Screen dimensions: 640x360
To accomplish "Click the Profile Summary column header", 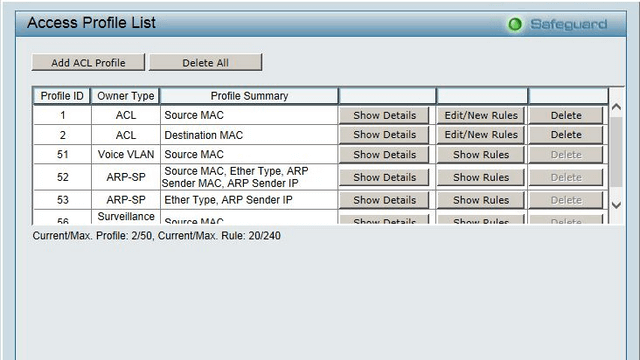I will click(x=249, y=96).
